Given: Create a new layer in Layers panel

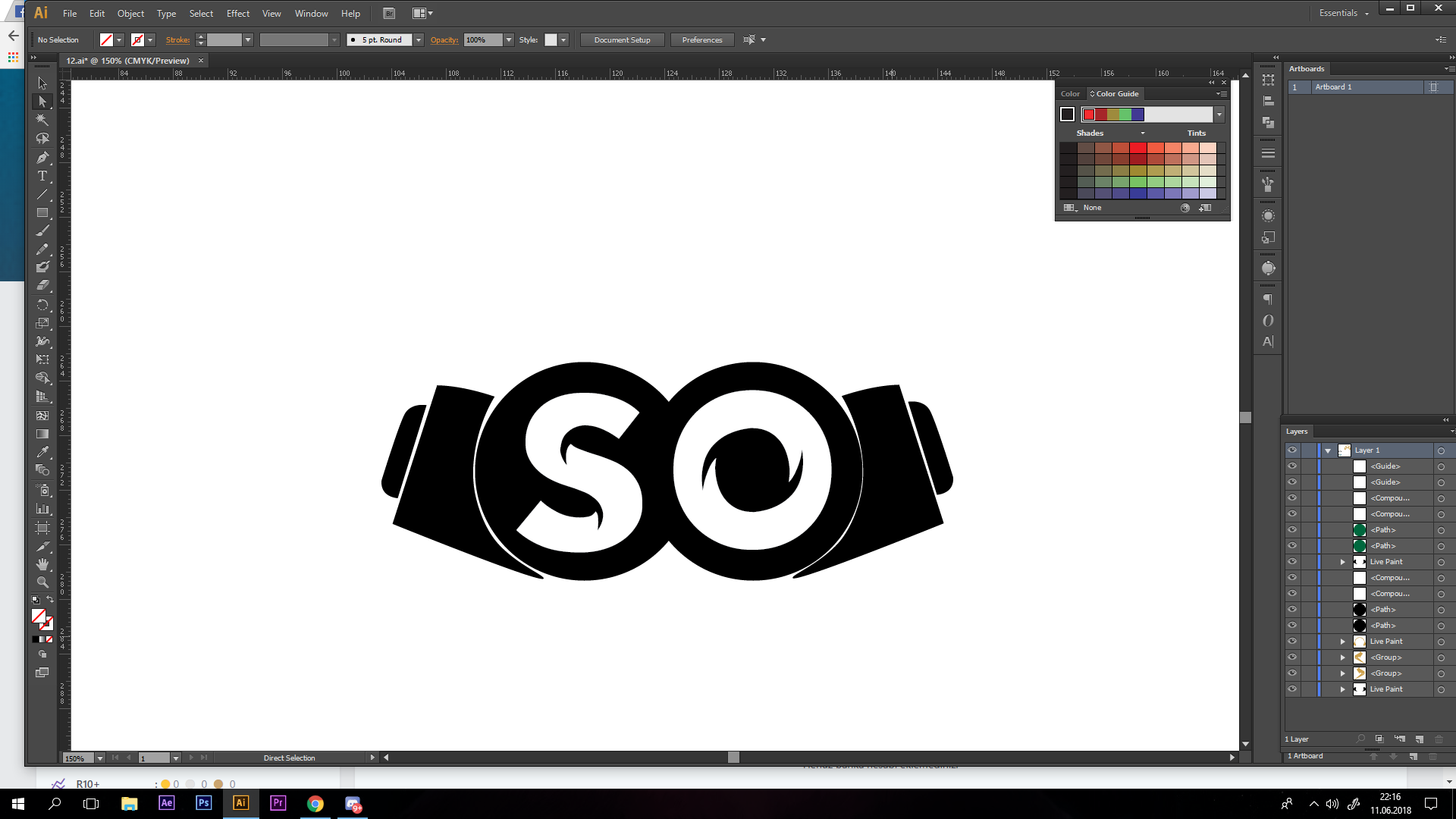Looking at the screenshot, I should 1419,739.
